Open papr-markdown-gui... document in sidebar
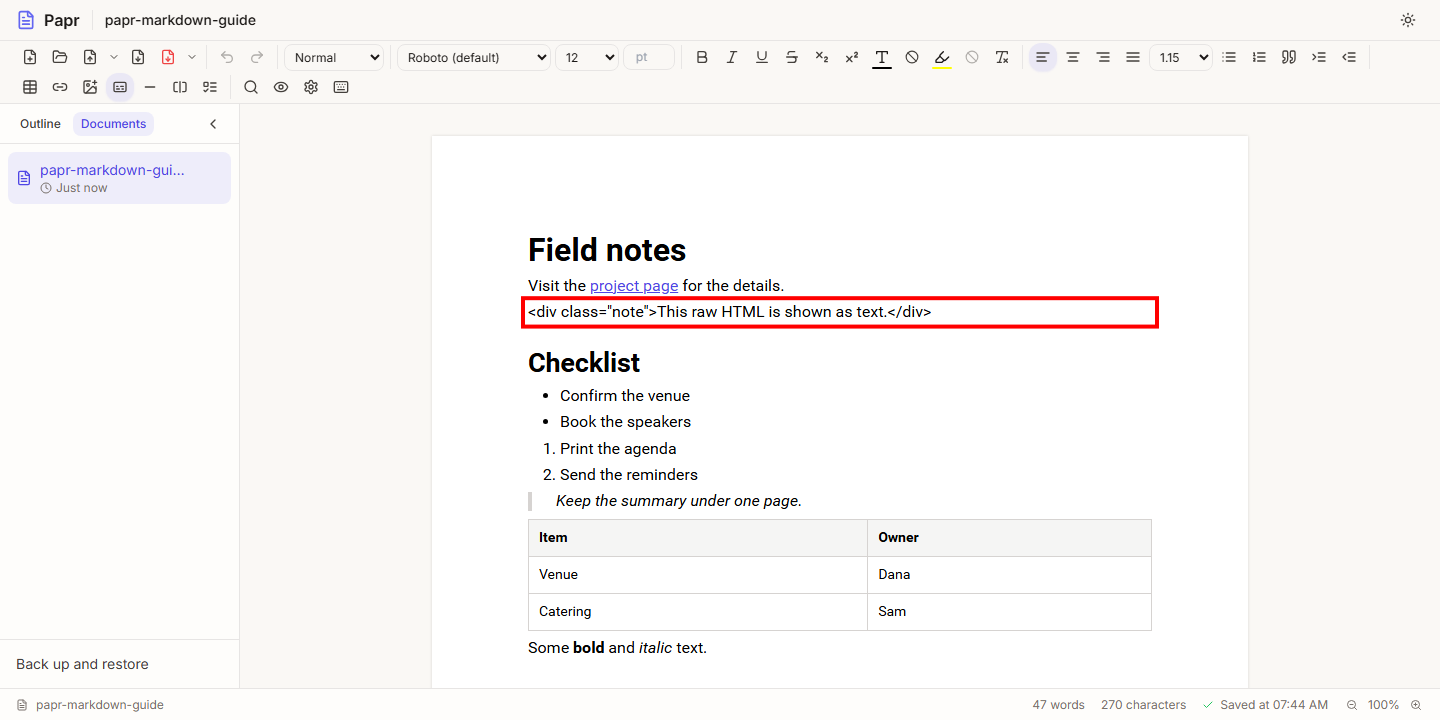Screen dimensions: 1440x720 pos(119,178)
